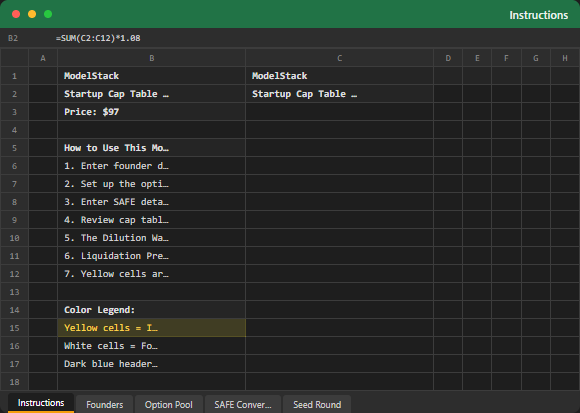Select the Price: $97 cell

click(152, 112)
